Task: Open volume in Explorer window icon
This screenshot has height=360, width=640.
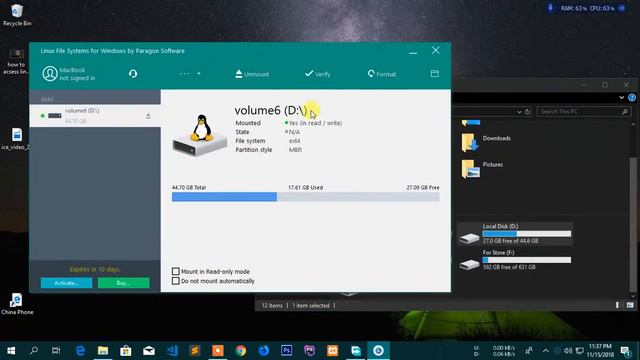Action: [435, 73]
